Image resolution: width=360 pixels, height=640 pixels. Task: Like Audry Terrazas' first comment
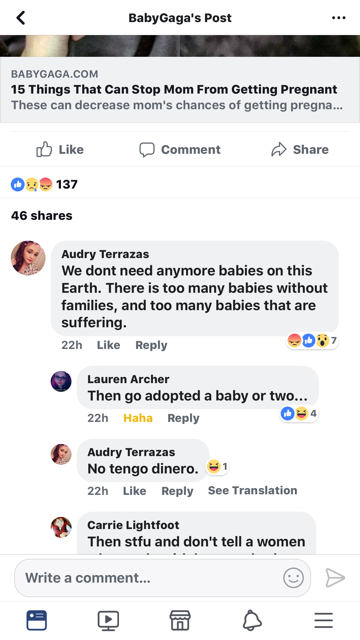pos(108,345)
